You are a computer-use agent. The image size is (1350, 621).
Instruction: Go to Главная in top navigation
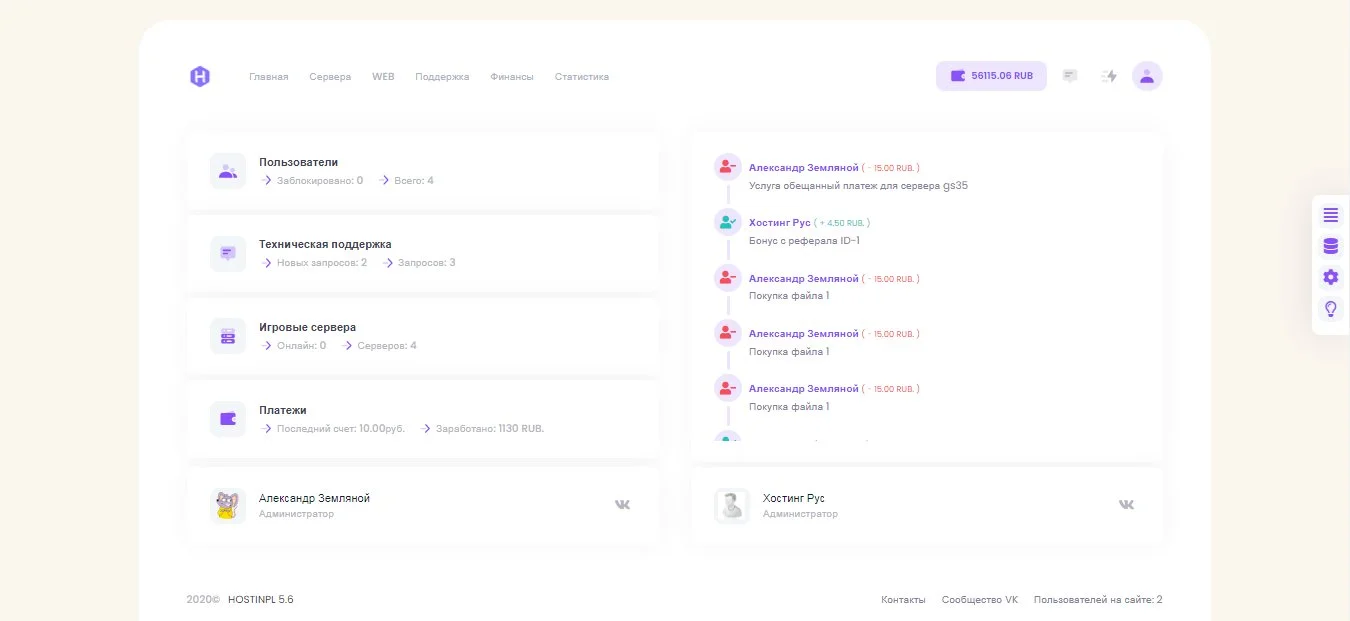click(269, 77)
